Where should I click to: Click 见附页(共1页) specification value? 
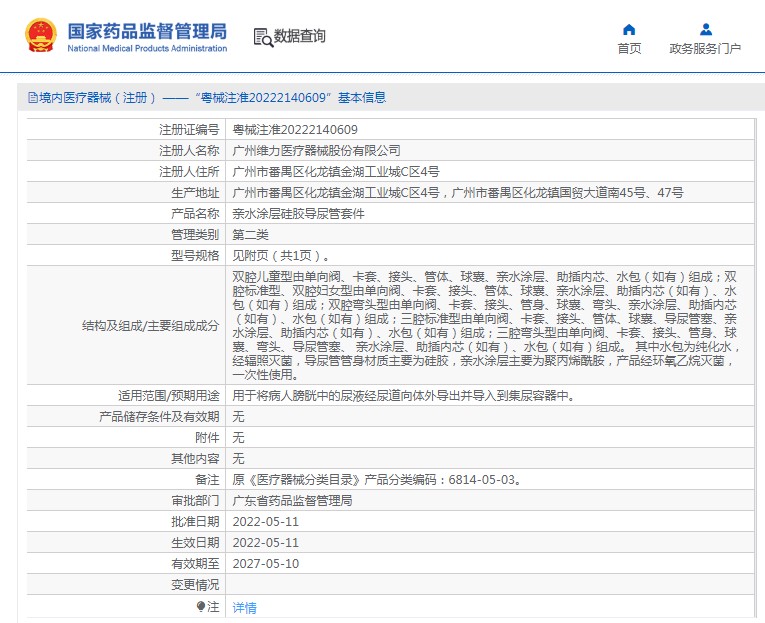pyautogui.click(x=282, y=256)
